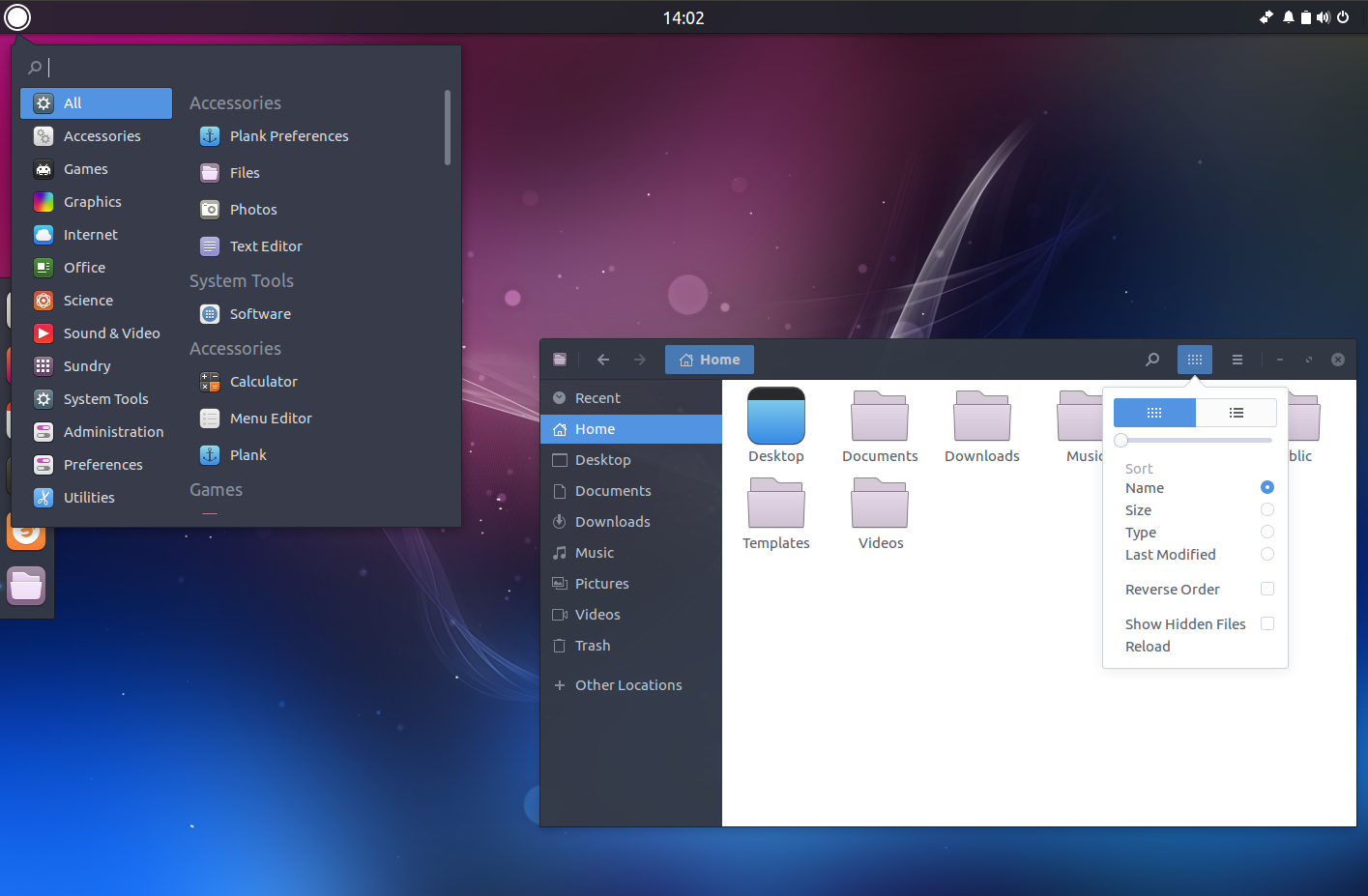
Task: Select Home in the Files sidebar
Action: tap(631, 429)
